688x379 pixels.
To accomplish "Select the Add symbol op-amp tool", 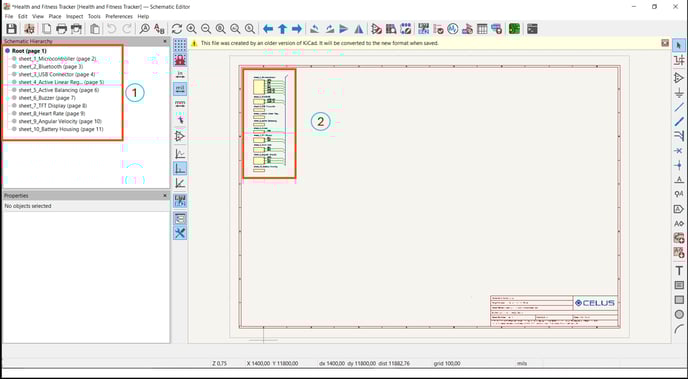I will pos(679,78).
